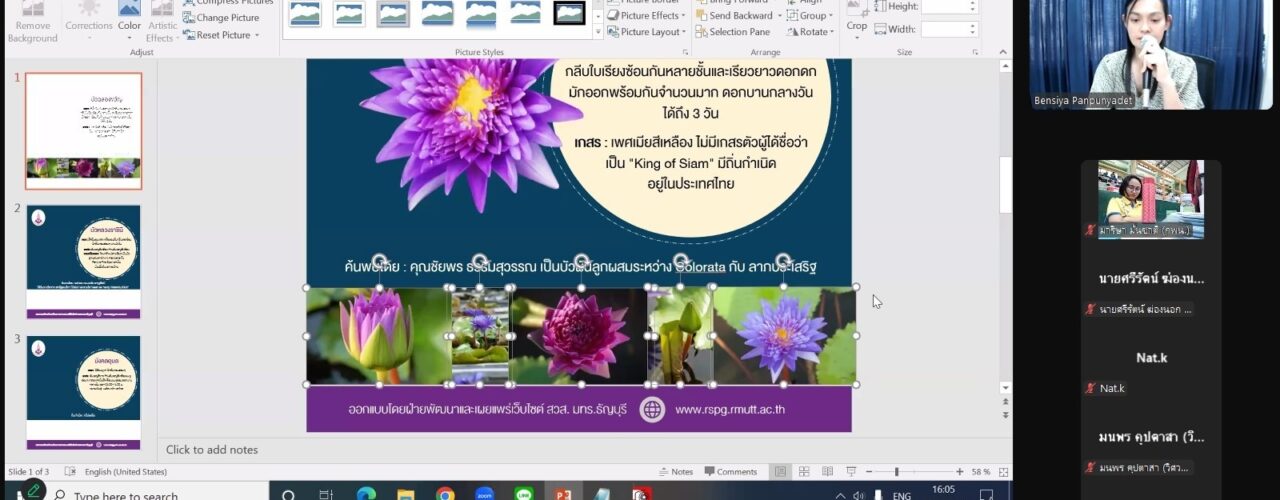Image resolution: width=1280 pixels, height=500 pixels.
Task: Go to next slide double-arrow button
Action: pyautogui.click(x=1005, y=414)
